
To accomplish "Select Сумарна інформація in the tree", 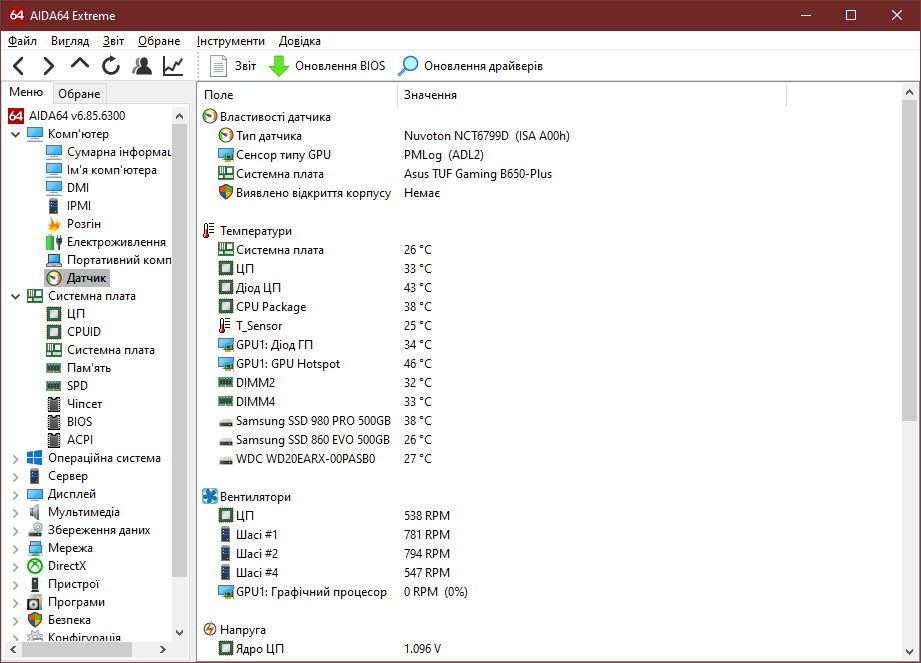I will (109, 152).
